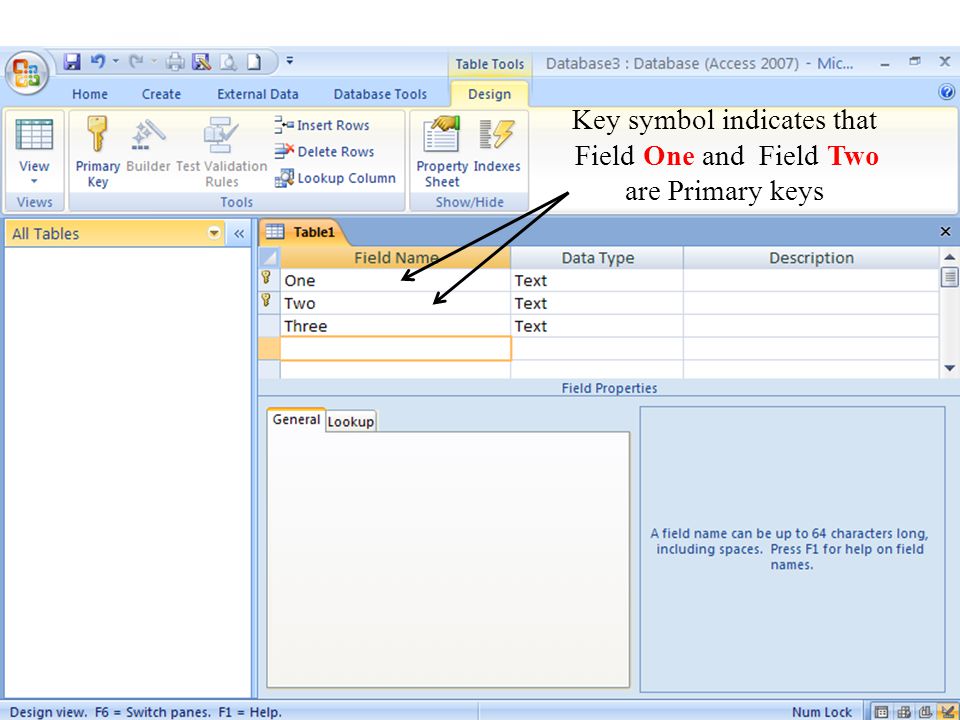Open Access Help question mark
This screenshot has width=960, height=720.
[x=946, y=92]
